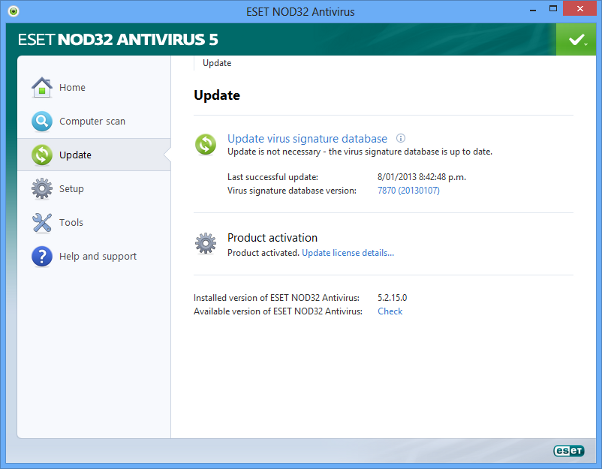Click Check for available version
The image size is (602, 469).
(390, 311)
